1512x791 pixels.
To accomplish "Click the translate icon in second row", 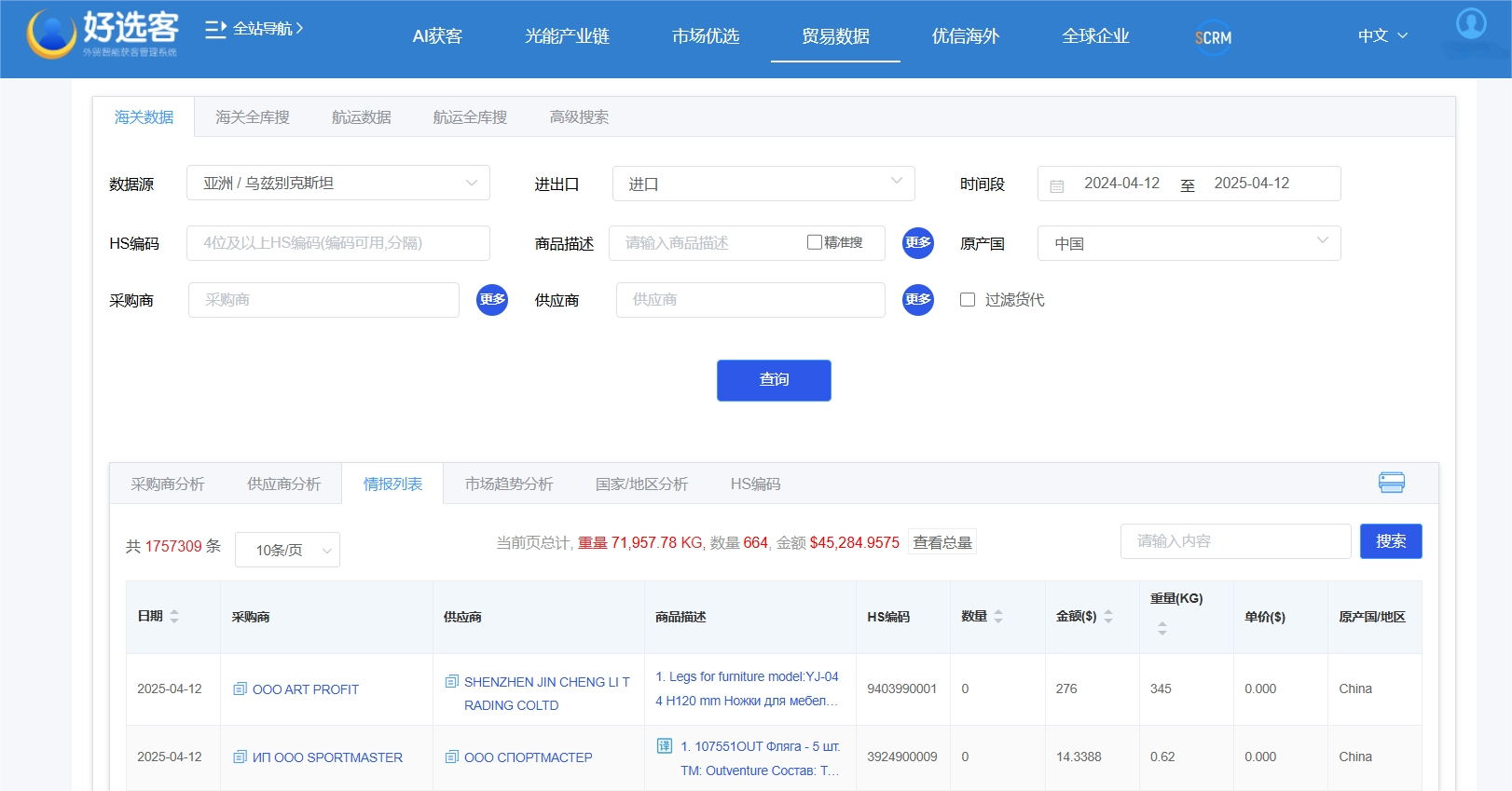I will (665, 745).
